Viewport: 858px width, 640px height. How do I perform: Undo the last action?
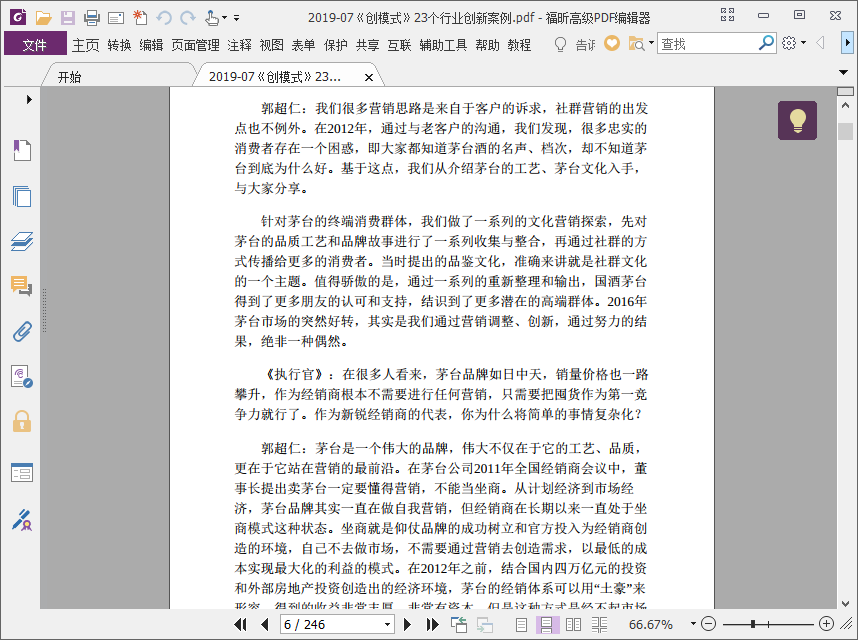(164, 18)
